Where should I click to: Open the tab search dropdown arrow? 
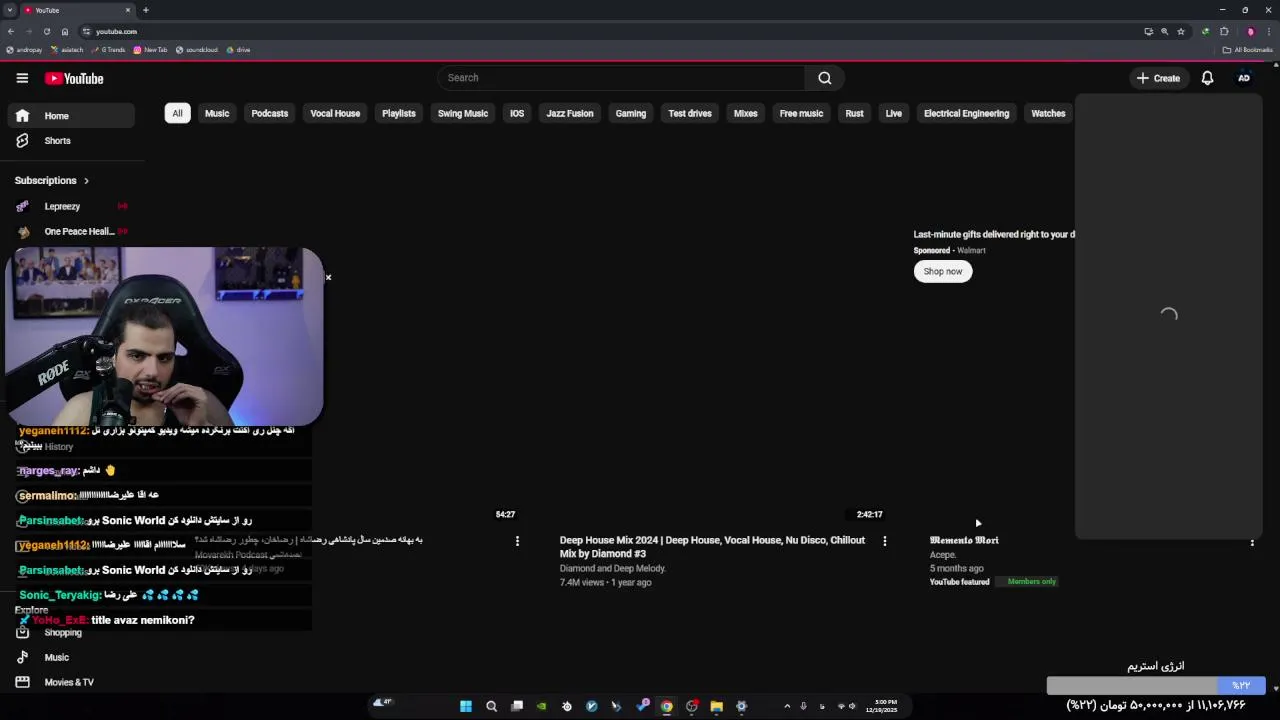tap(10, 10)
